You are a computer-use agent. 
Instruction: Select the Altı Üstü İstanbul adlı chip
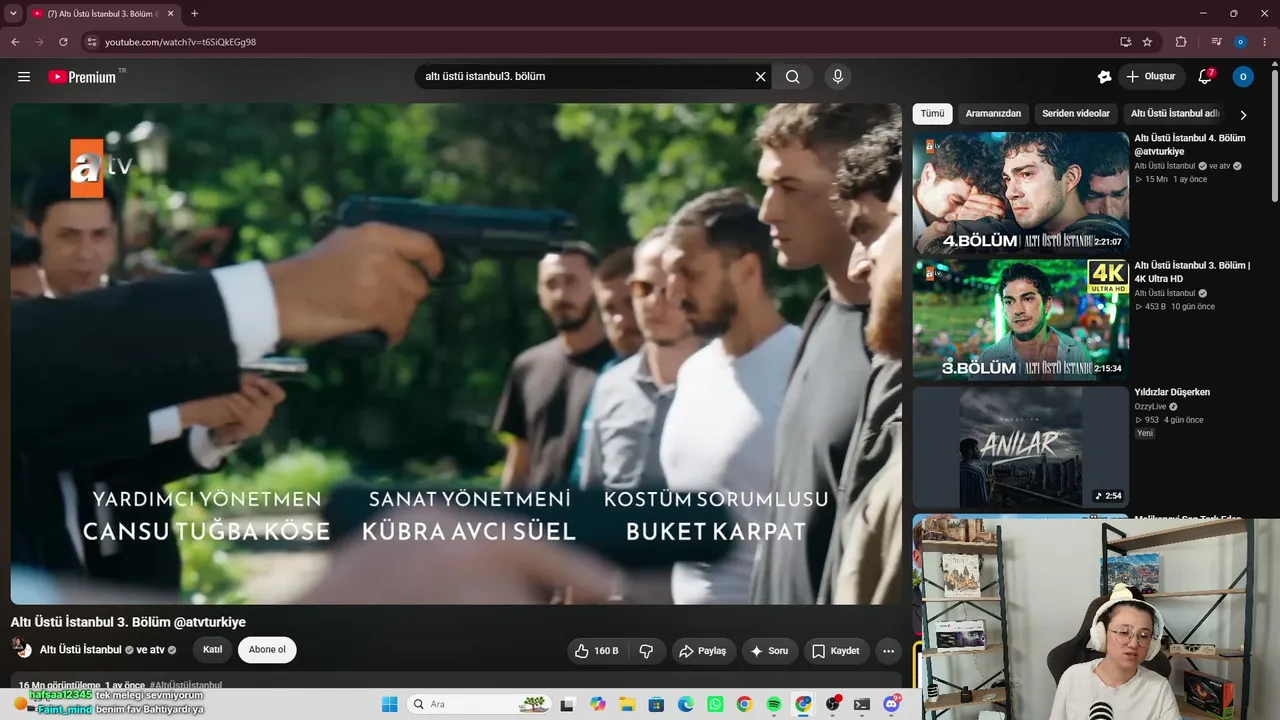(x=1174, y=114)
